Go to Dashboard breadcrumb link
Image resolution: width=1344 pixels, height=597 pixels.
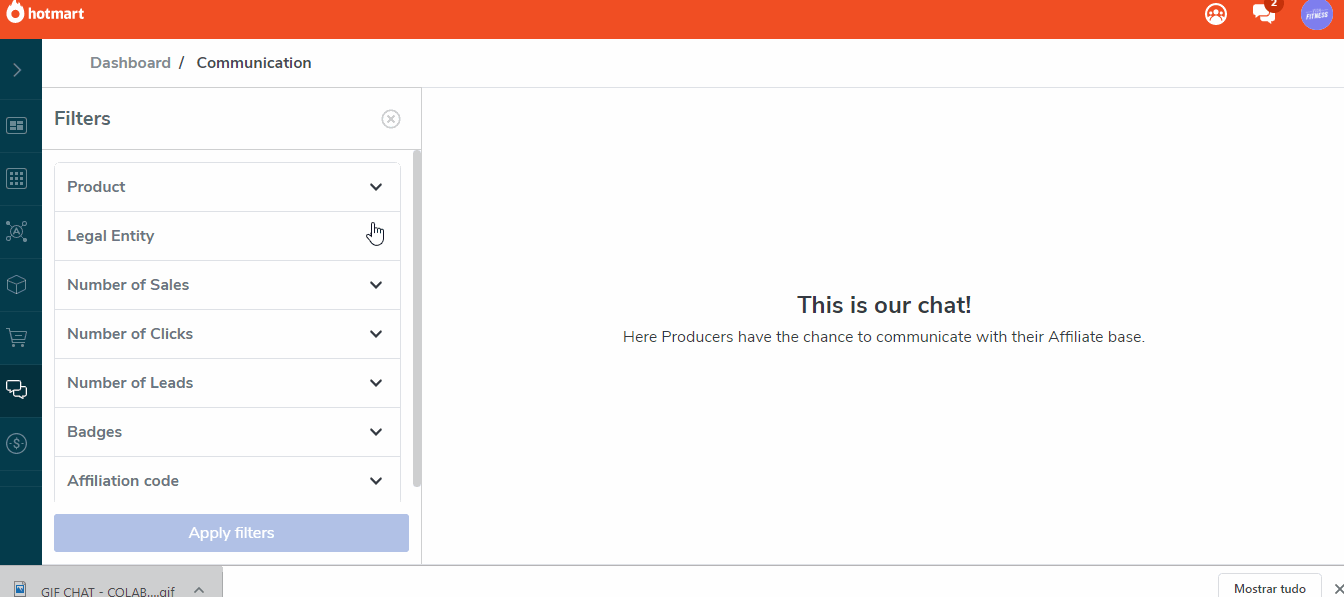tap(130, 63)
